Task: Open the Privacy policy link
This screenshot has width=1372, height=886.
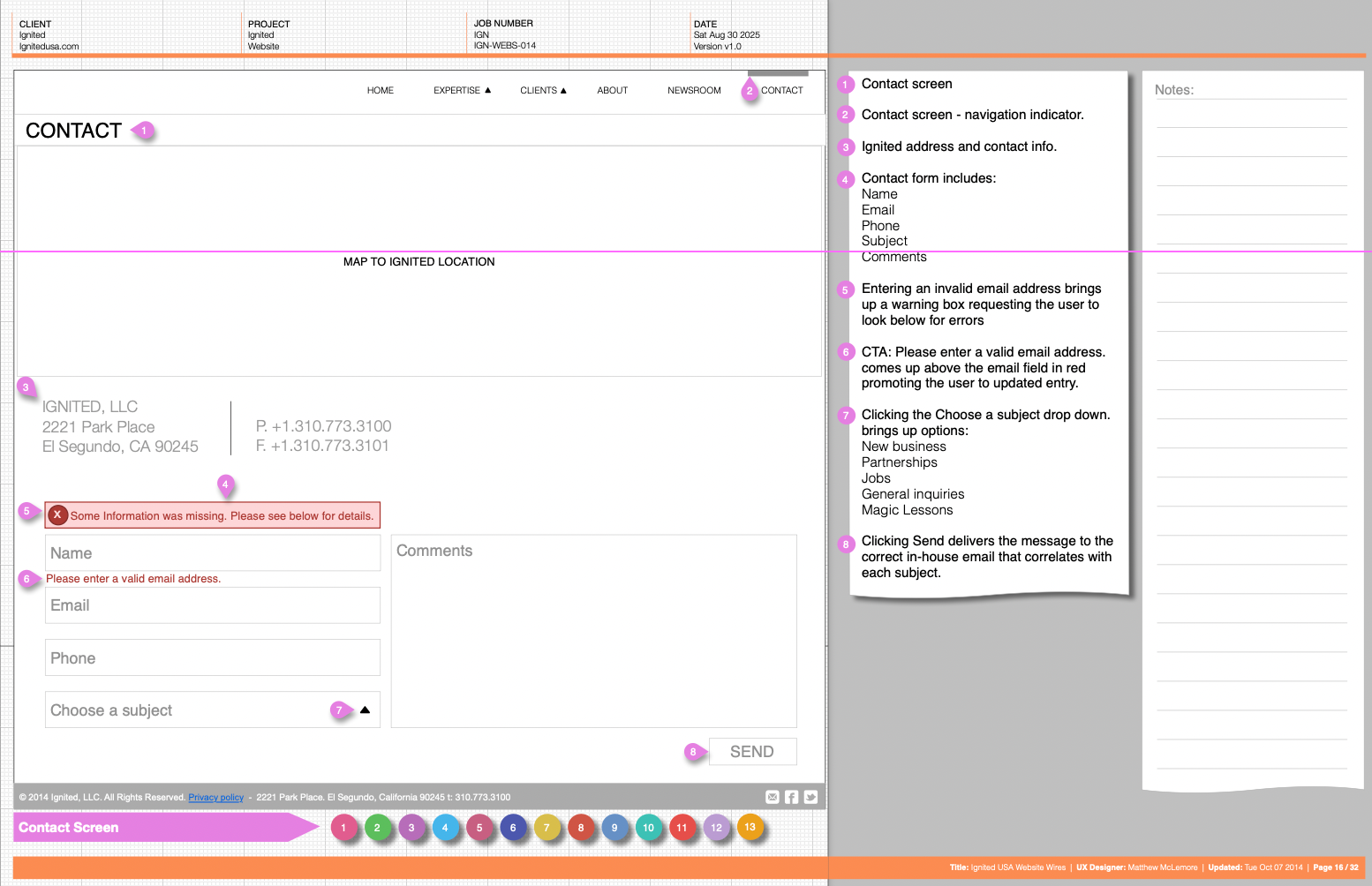Action: coord(215,797)
